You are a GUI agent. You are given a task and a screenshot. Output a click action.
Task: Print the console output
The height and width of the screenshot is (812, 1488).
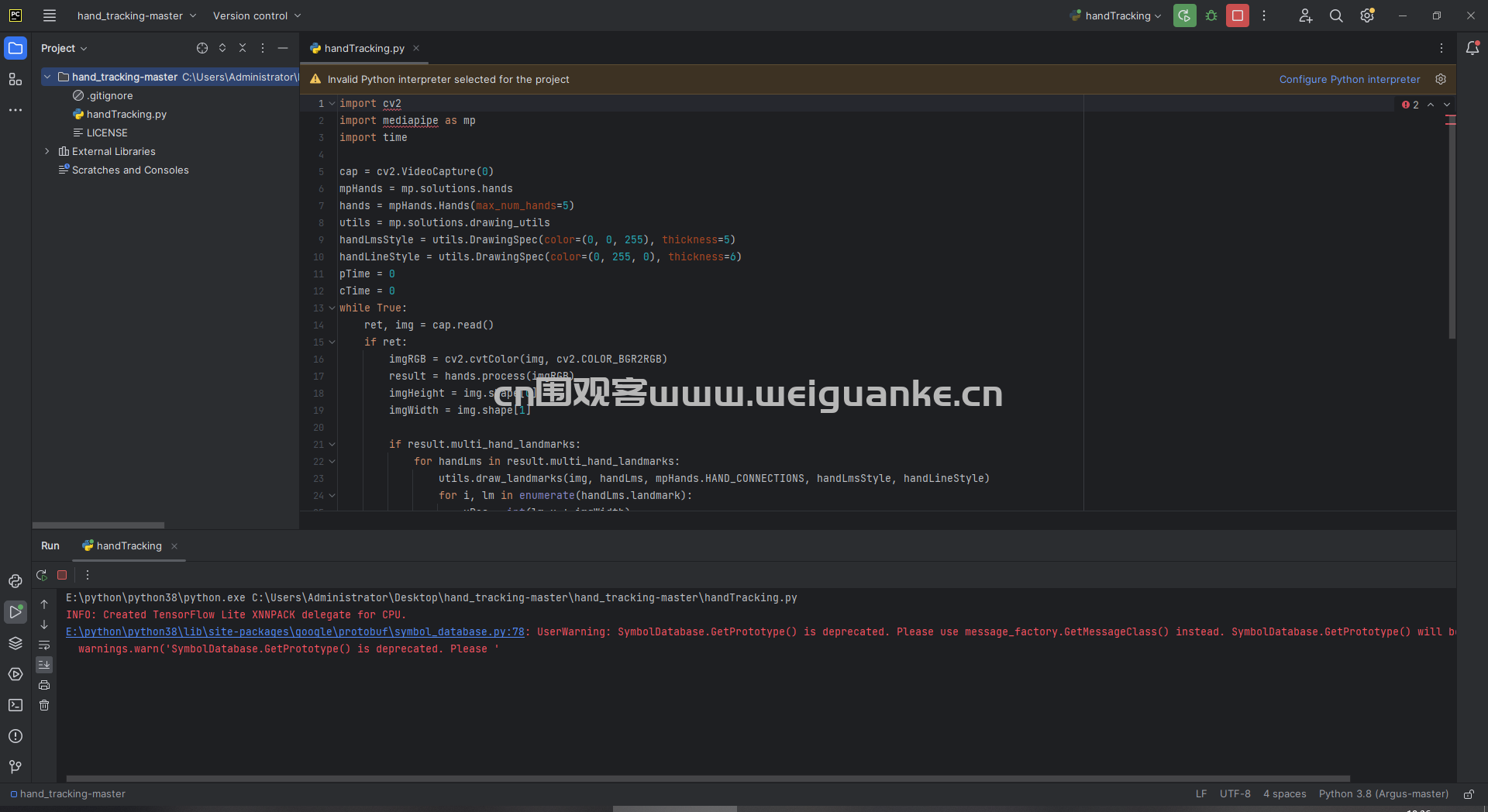point(44,685)
